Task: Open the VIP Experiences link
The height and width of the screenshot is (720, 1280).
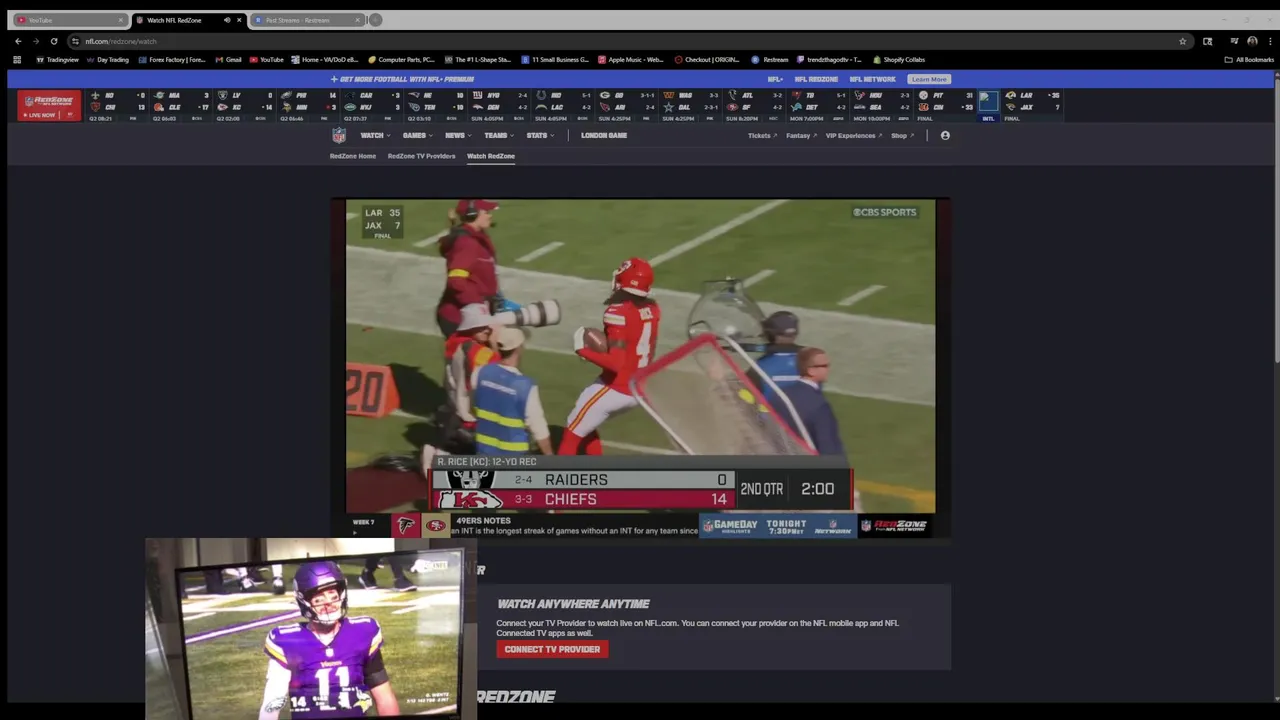Action: coord(853,135)
